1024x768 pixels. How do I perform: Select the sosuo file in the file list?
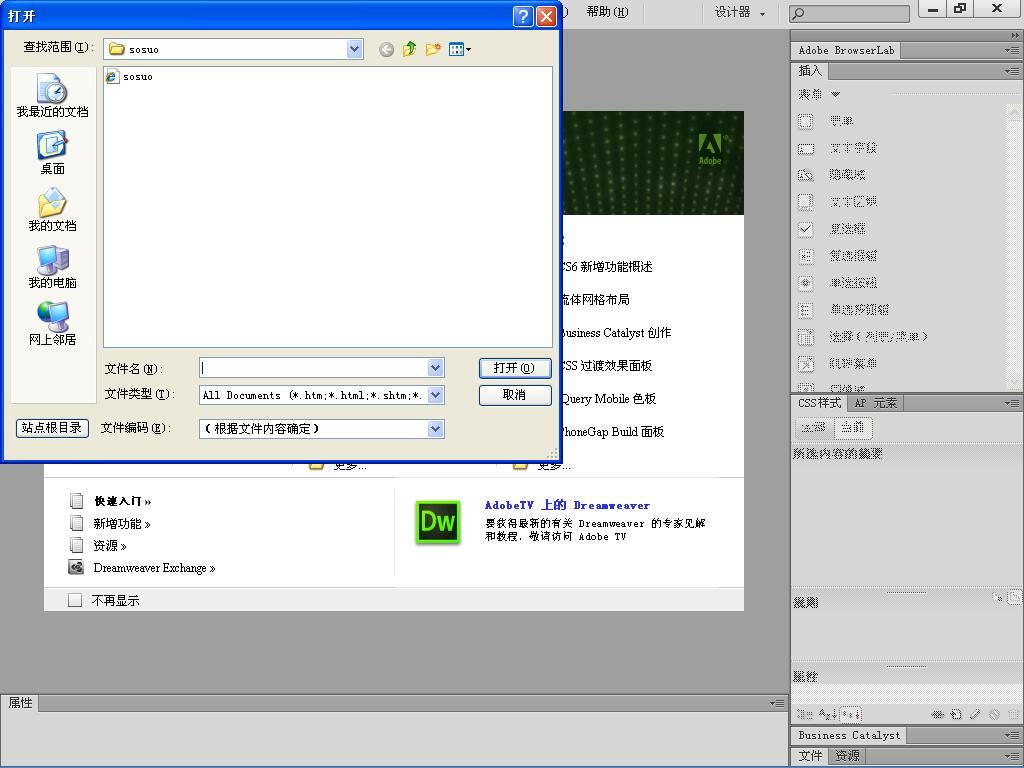[x=129, y=76]
